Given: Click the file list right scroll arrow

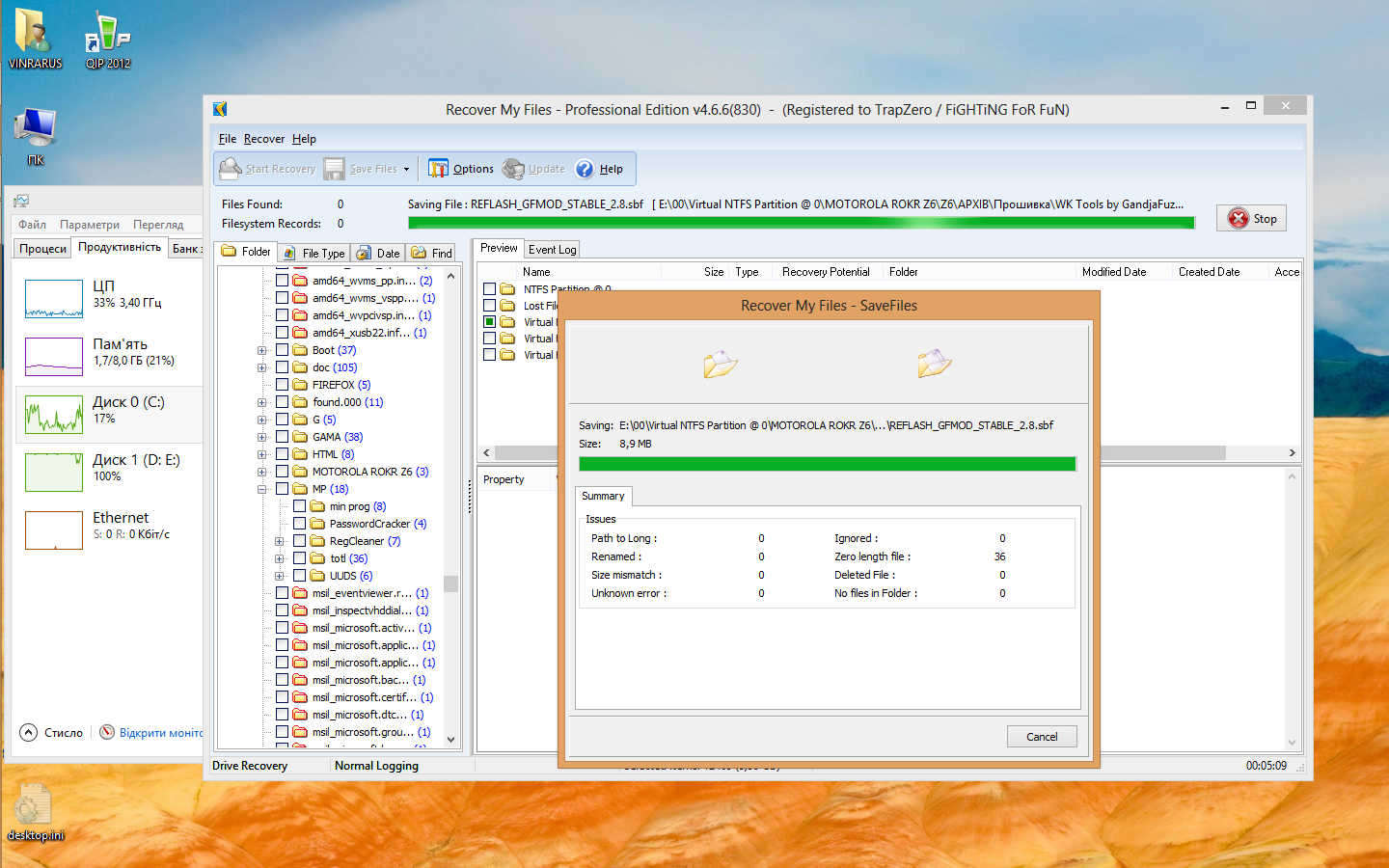Looking at the screenshot, I should click(1293, 452).
